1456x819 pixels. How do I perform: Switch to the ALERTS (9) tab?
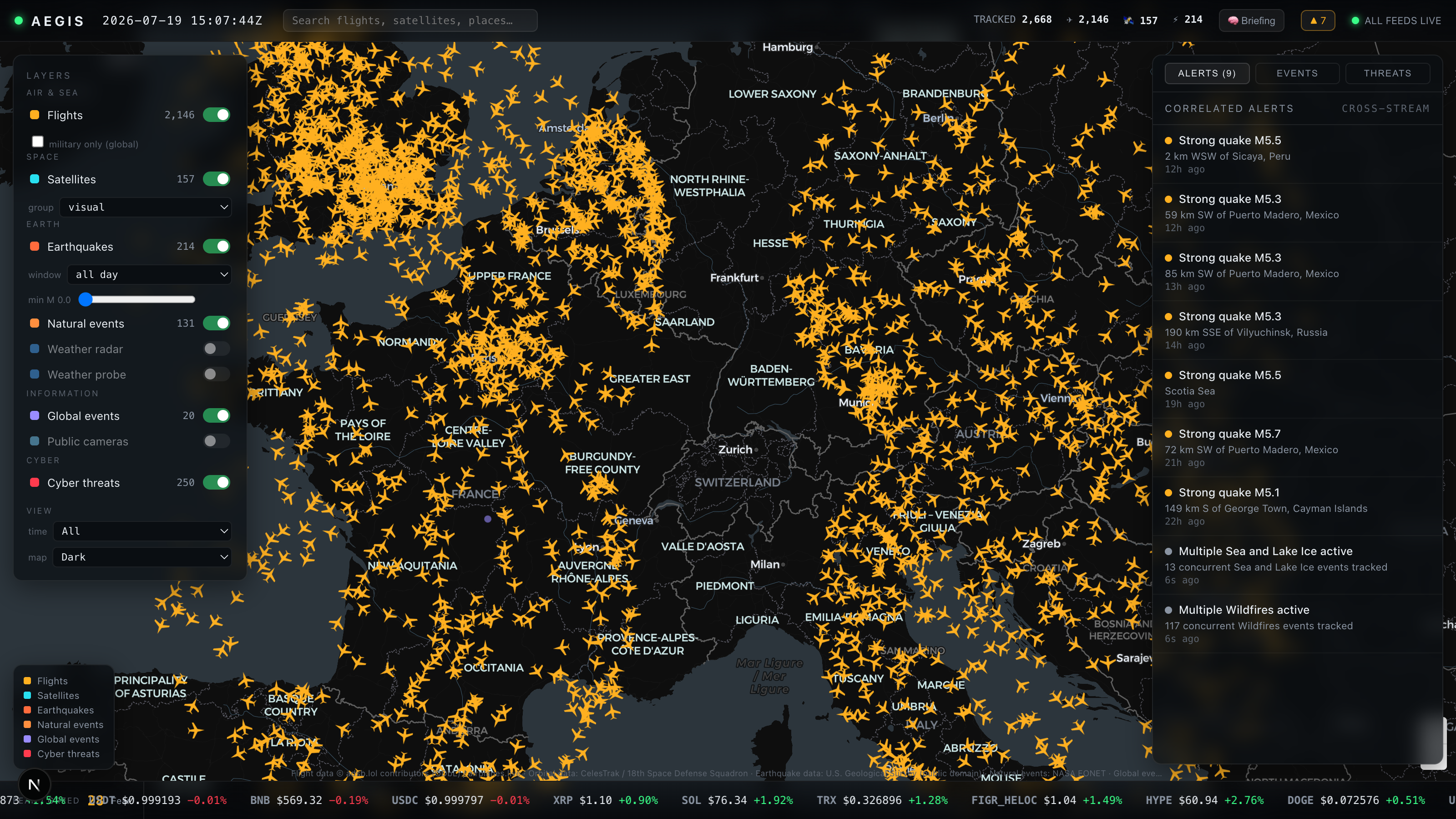[1207, 73]
